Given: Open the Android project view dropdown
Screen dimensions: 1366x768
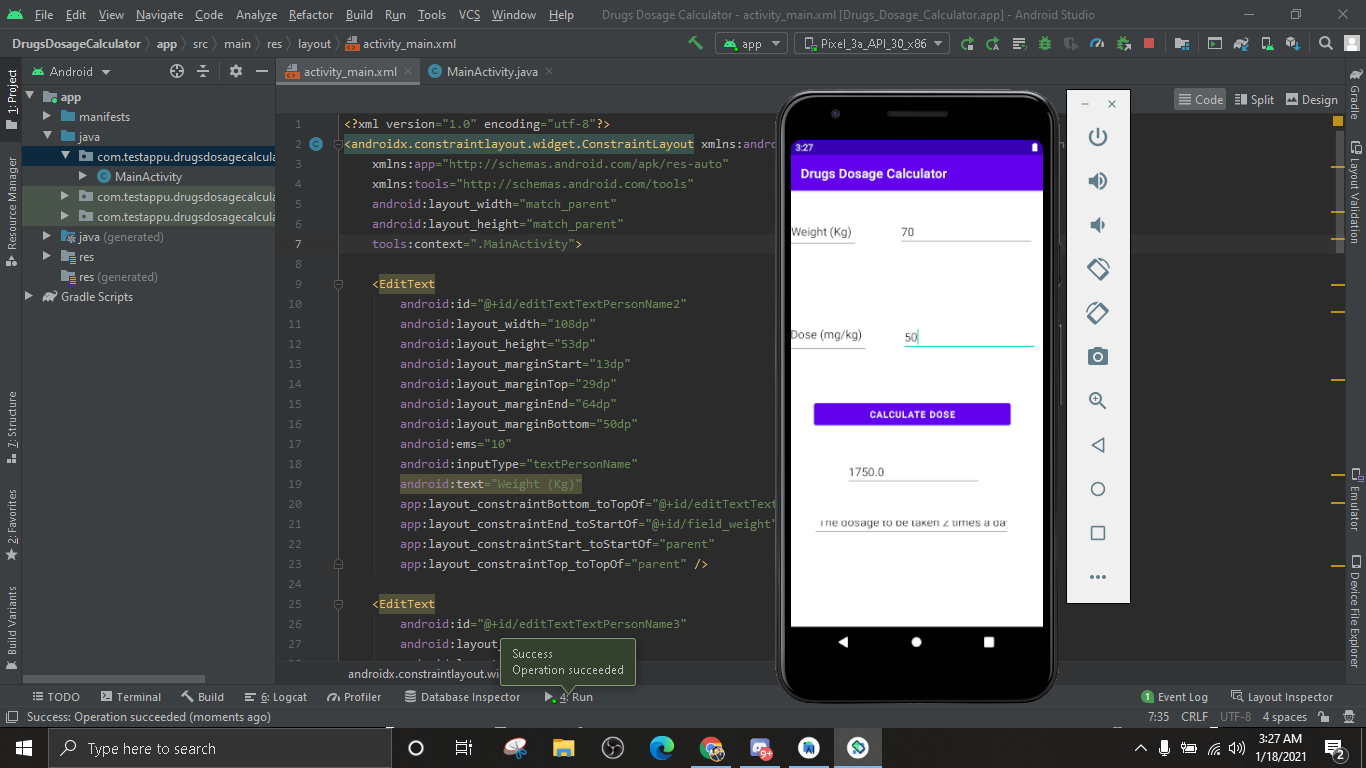Looking at the screenshot, I should (x=72, y=71).
